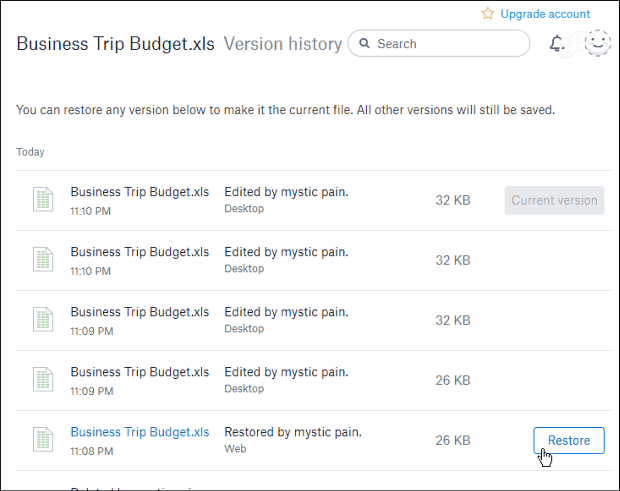Open the blue Business Trip Budget.xls link
The height and width of the screenshot is (491, 620).
(x=140, y=432)
